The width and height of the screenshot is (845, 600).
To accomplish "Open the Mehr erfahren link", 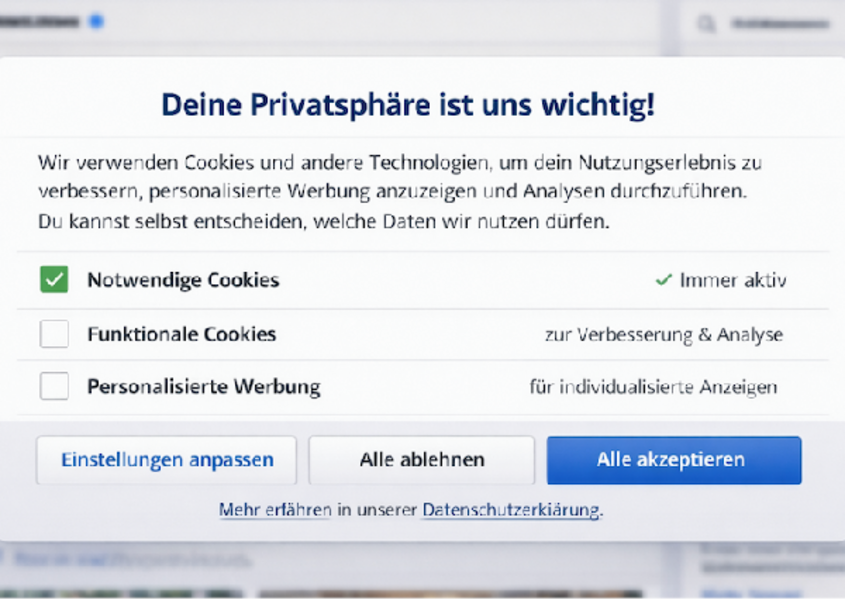I will pos(275,509).
